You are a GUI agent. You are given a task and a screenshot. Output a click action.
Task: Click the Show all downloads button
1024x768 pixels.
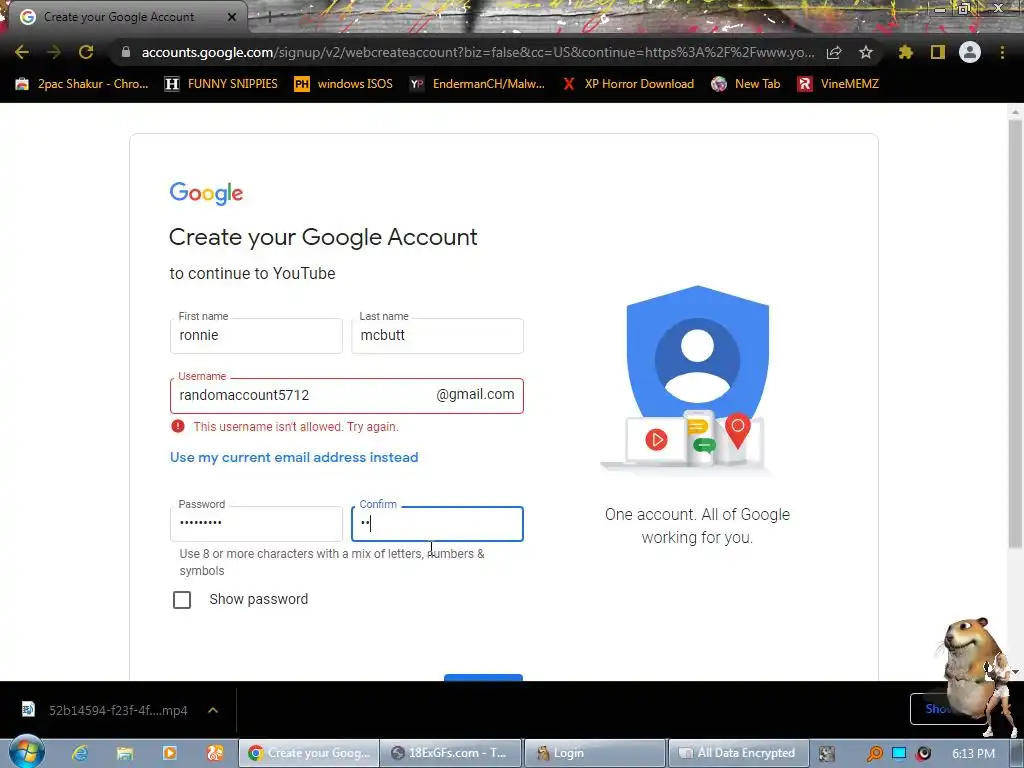936,709
